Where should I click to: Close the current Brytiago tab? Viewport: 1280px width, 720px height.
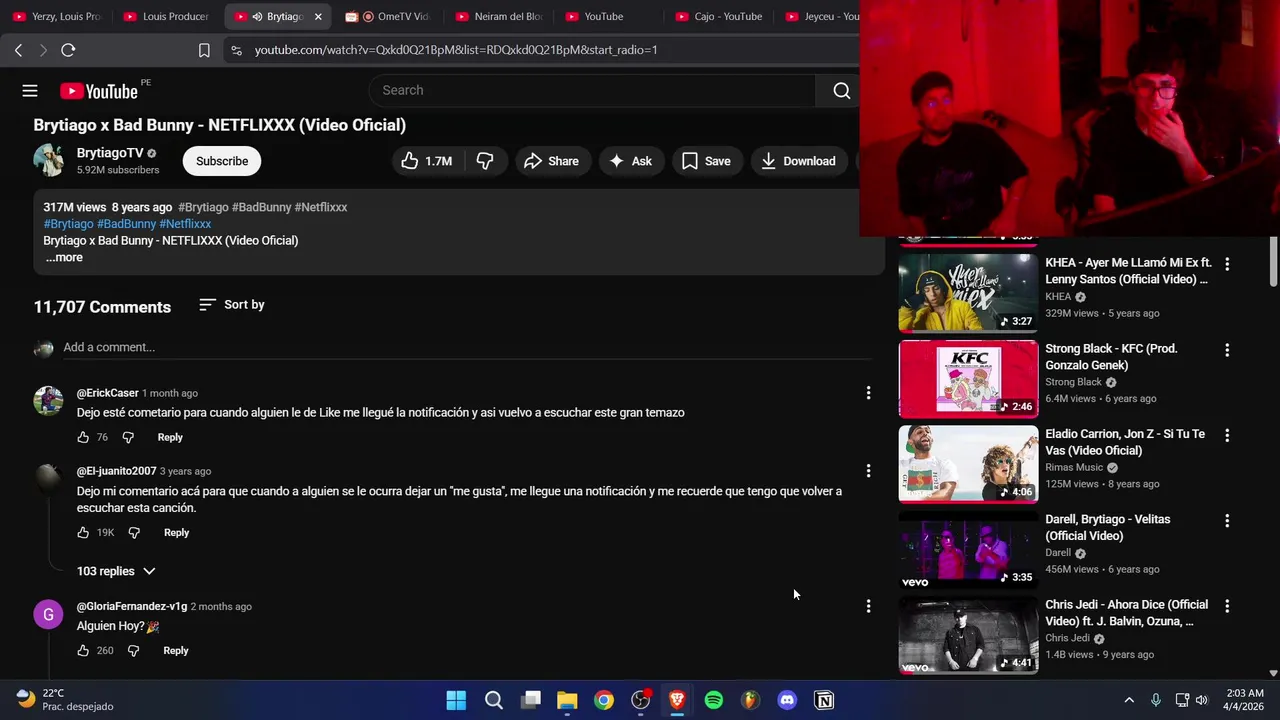point(318,17)
